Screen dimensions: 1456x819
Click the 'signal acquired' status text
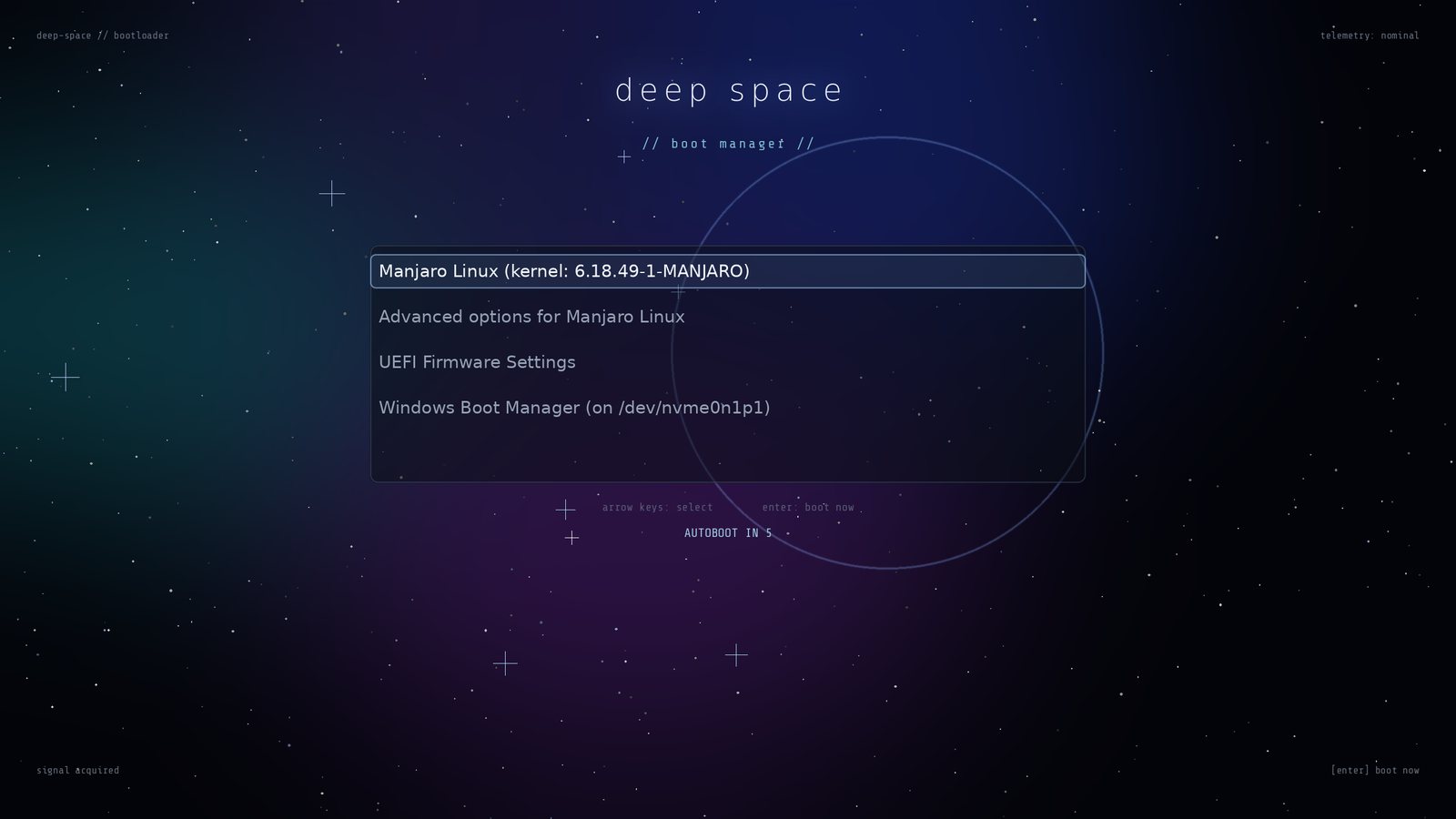click(77, 771)
